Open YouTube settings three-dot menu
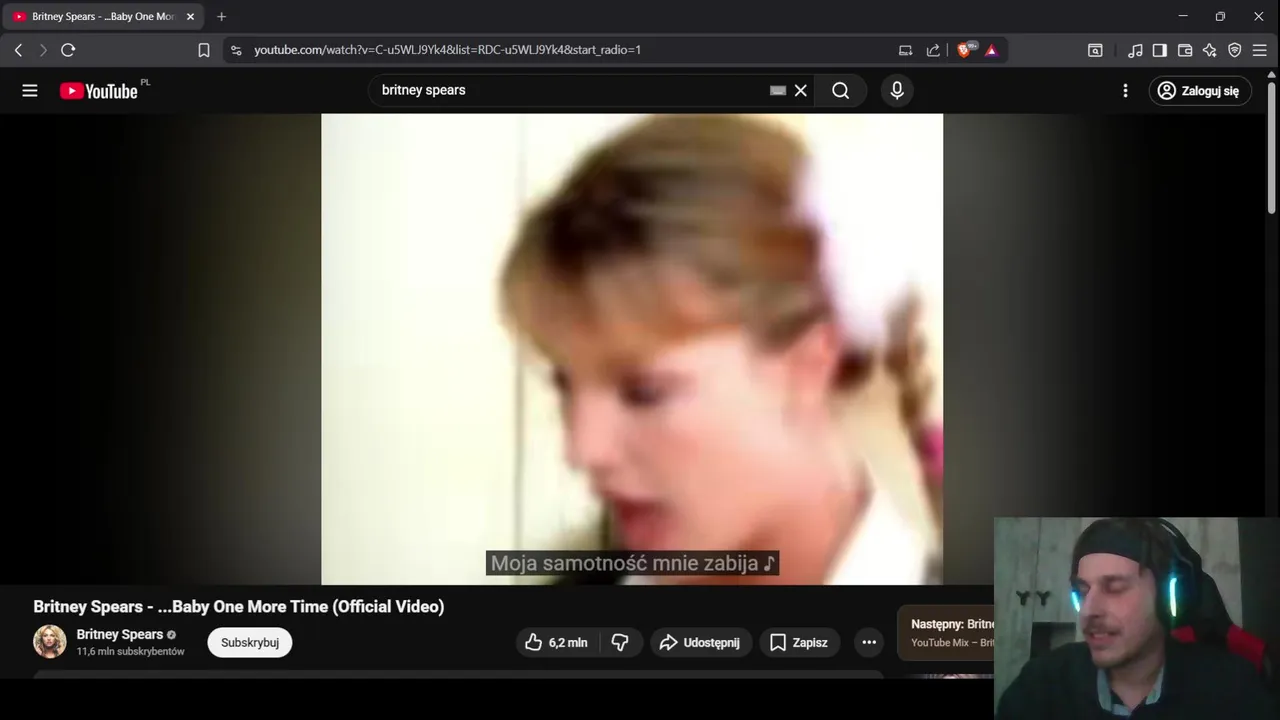The height and width of the screenshot is (720, 1280). [x=1125, y=91]
